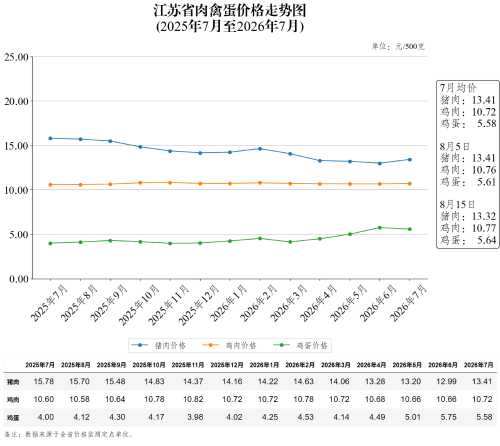Click the 25.00 y-axis label
The width and height of the screenshot is (500, 446).
pyautogui.click(x=16, y=57)
